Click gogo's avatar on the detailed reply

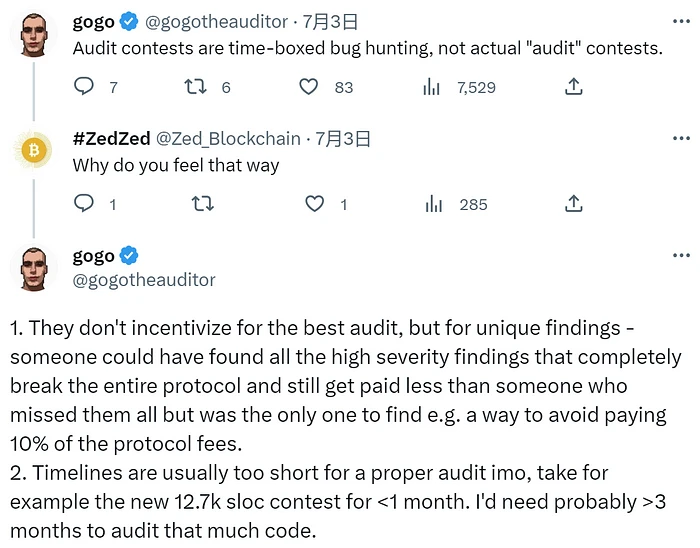36,268
